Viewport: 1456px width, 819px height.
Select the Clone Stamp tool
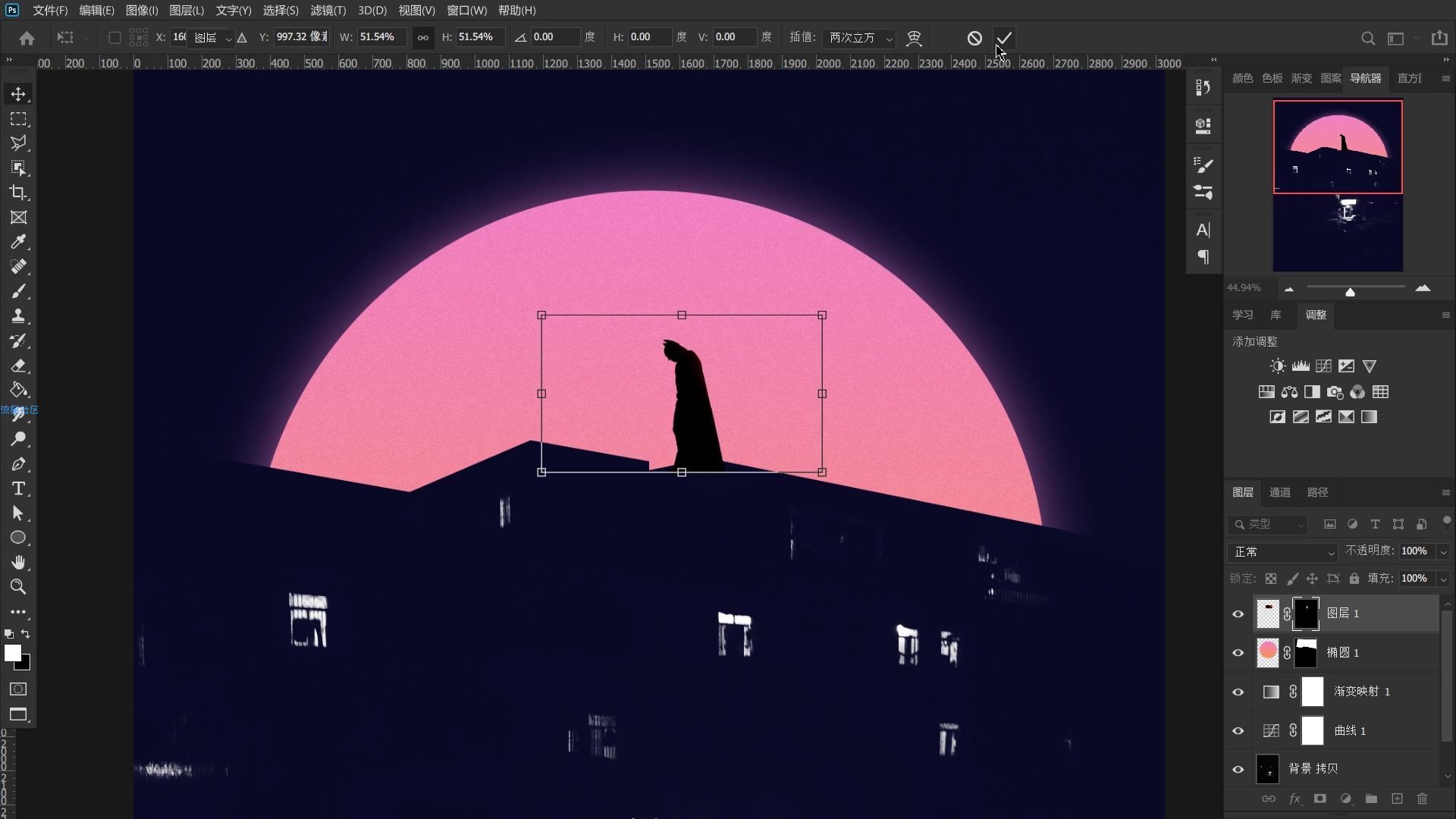18,316
